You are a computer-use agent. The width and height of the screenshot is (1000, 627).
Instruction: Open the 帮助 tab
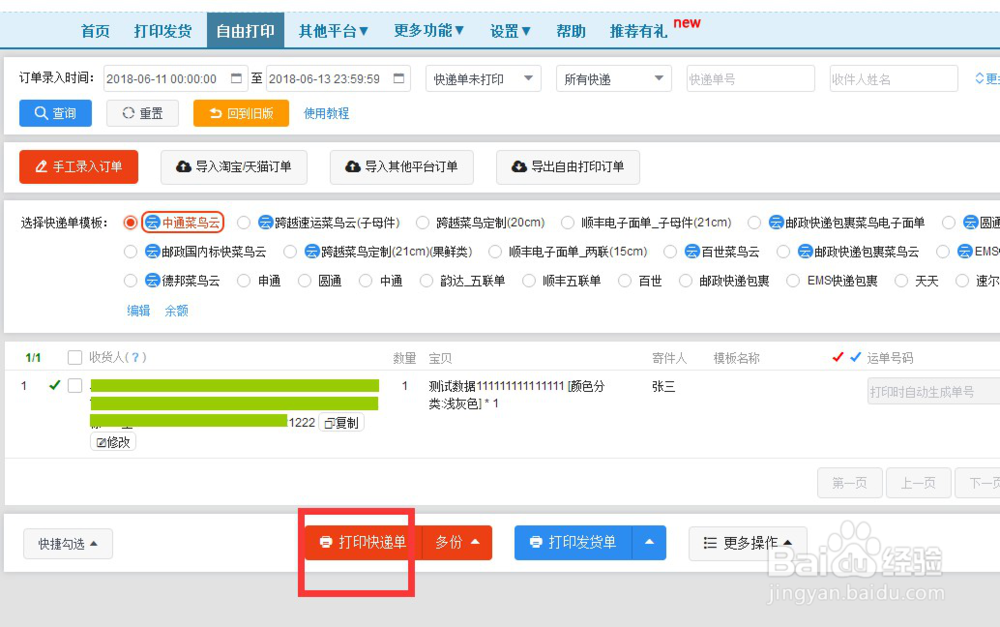571,31
